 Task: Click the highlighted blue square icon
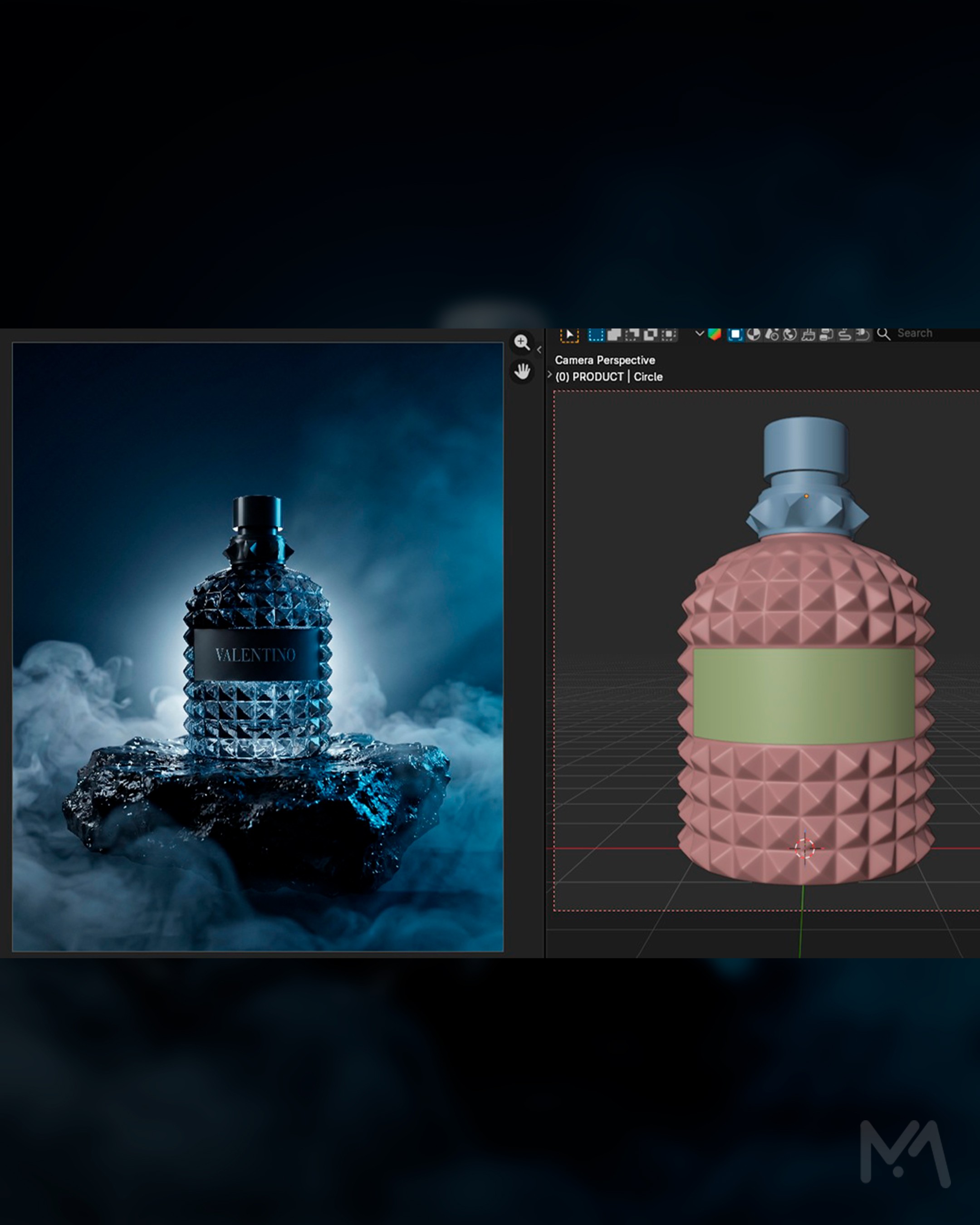tap(735, 335)
